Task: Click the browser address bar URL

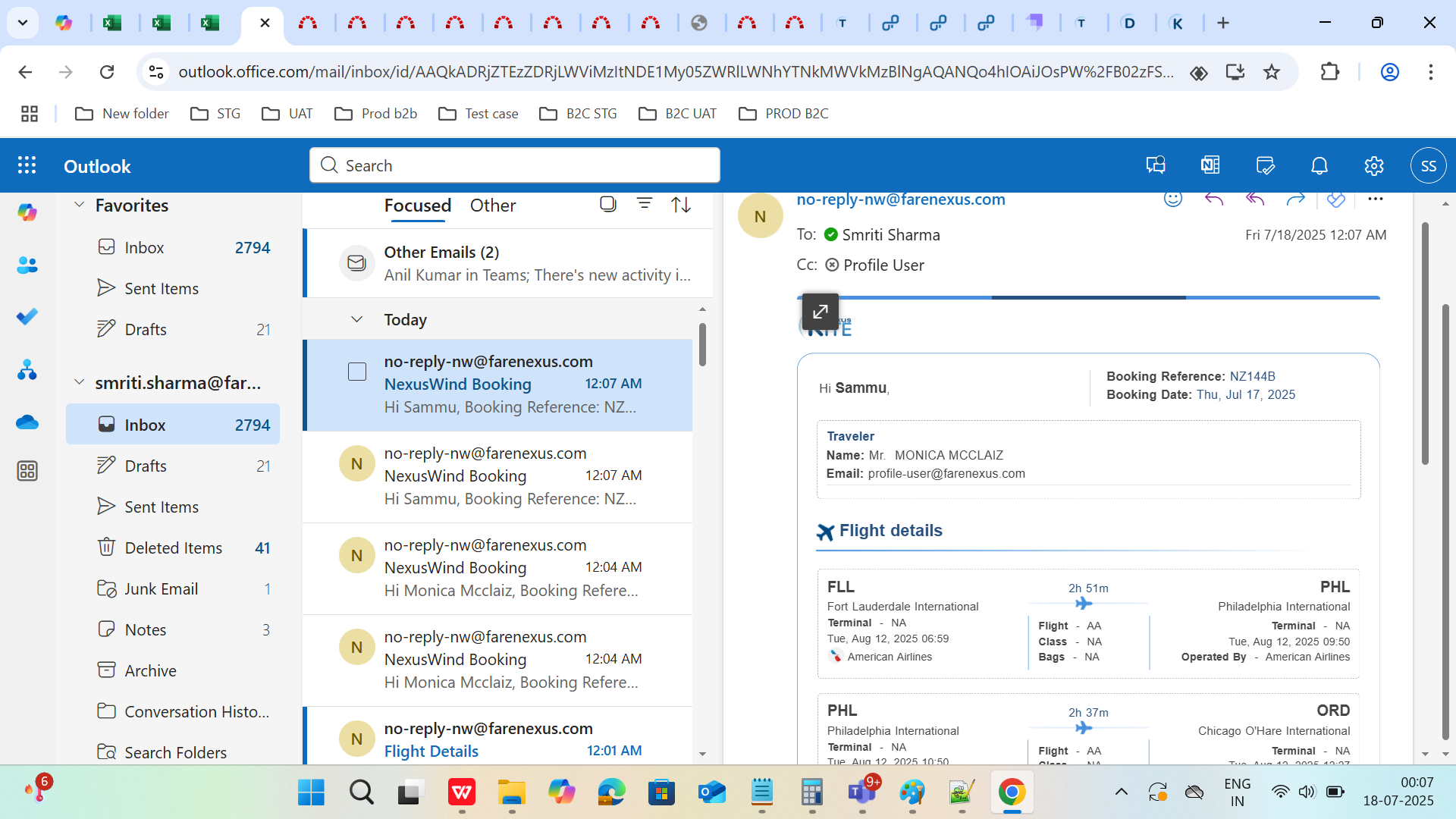Action: (x=675, y=72)
